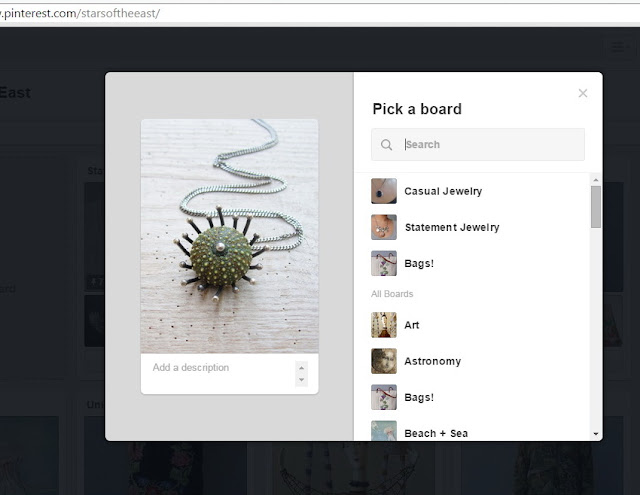Click the Casual Jewelry board thumbnail icon

point(384,191)
